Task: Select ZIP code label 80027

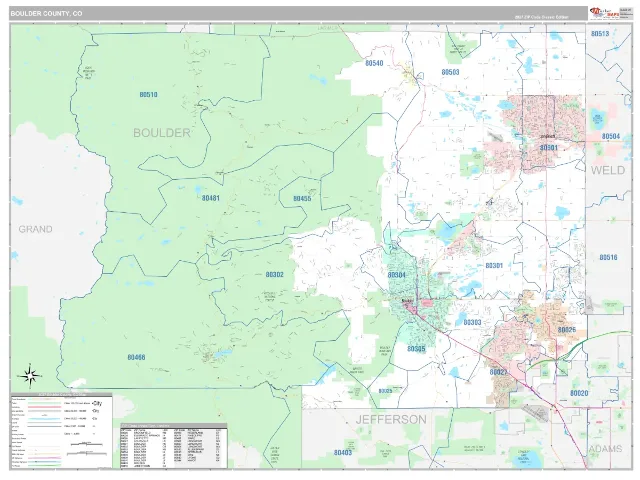Action: (498, 372)
